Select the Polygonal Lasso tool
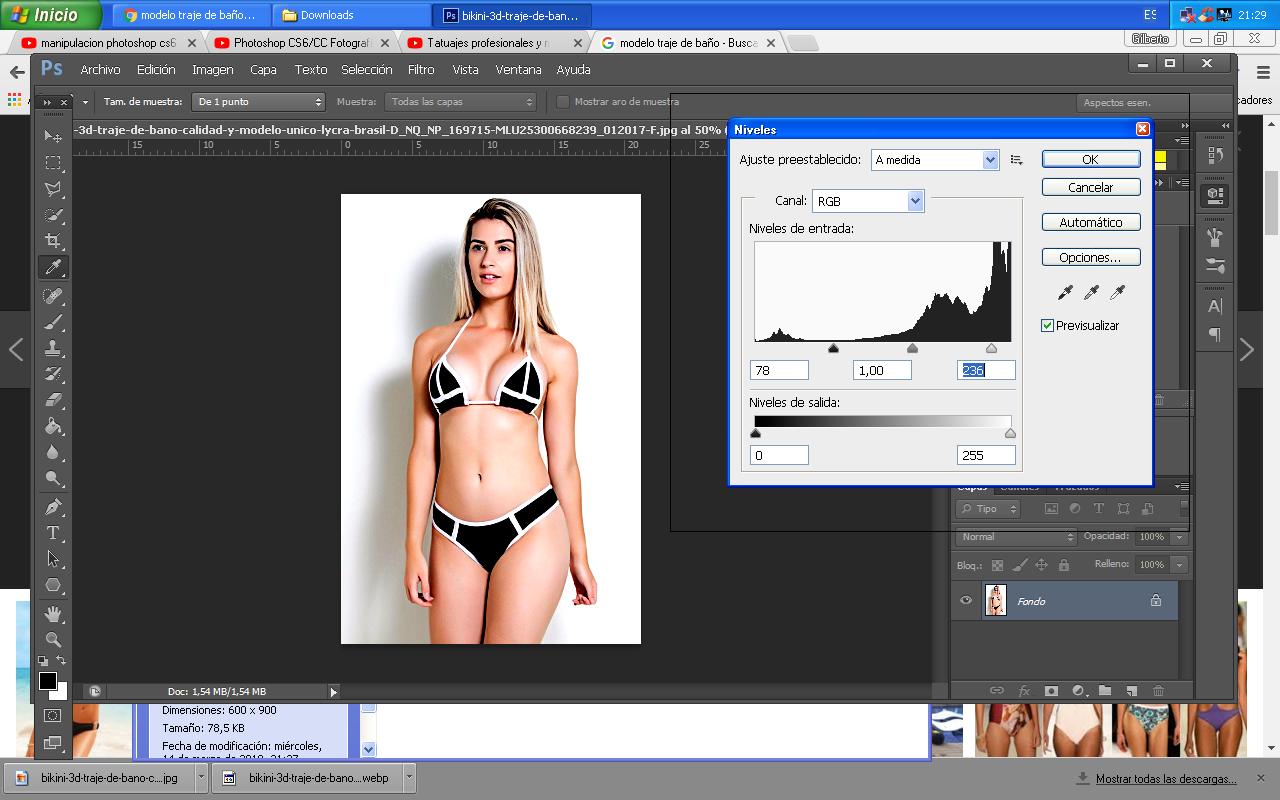 [x=53, y=188]
